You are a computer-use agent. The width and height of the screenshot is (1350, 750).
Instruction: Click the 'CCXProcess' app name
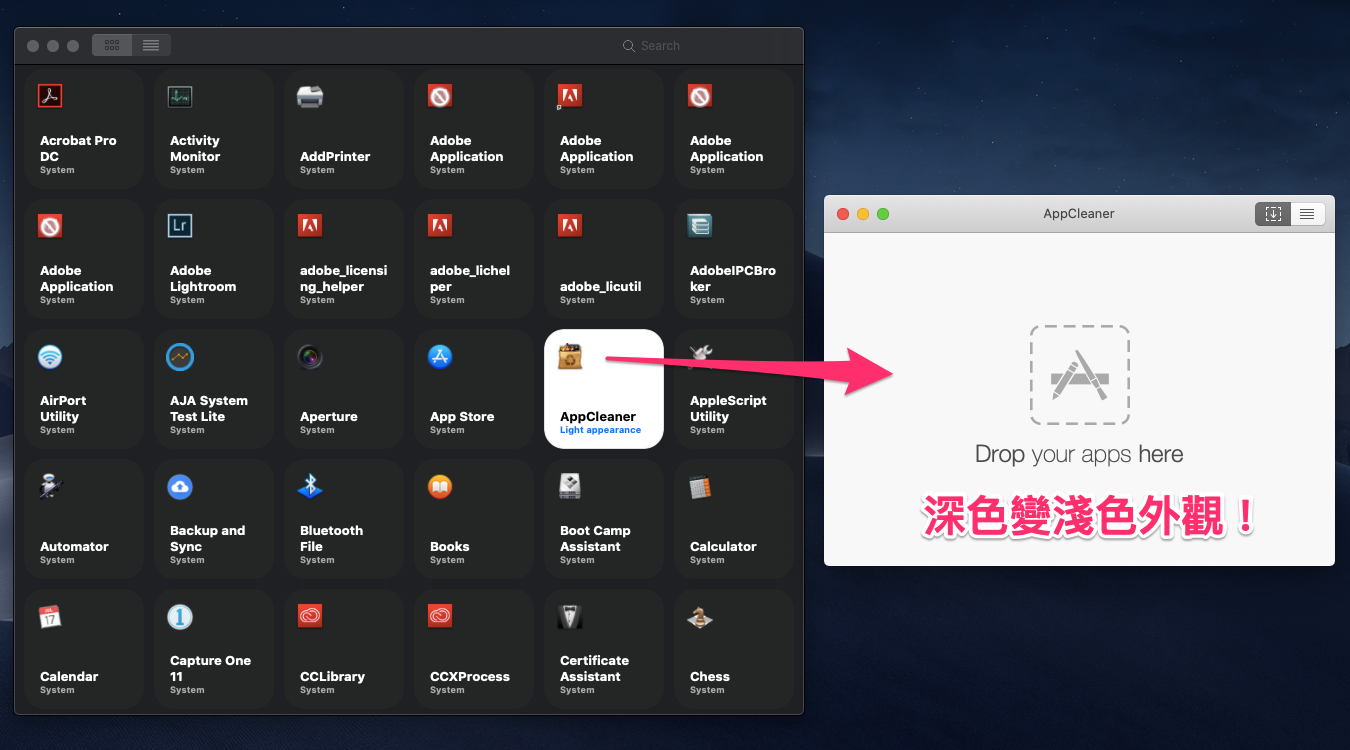[x=470, y=676]
